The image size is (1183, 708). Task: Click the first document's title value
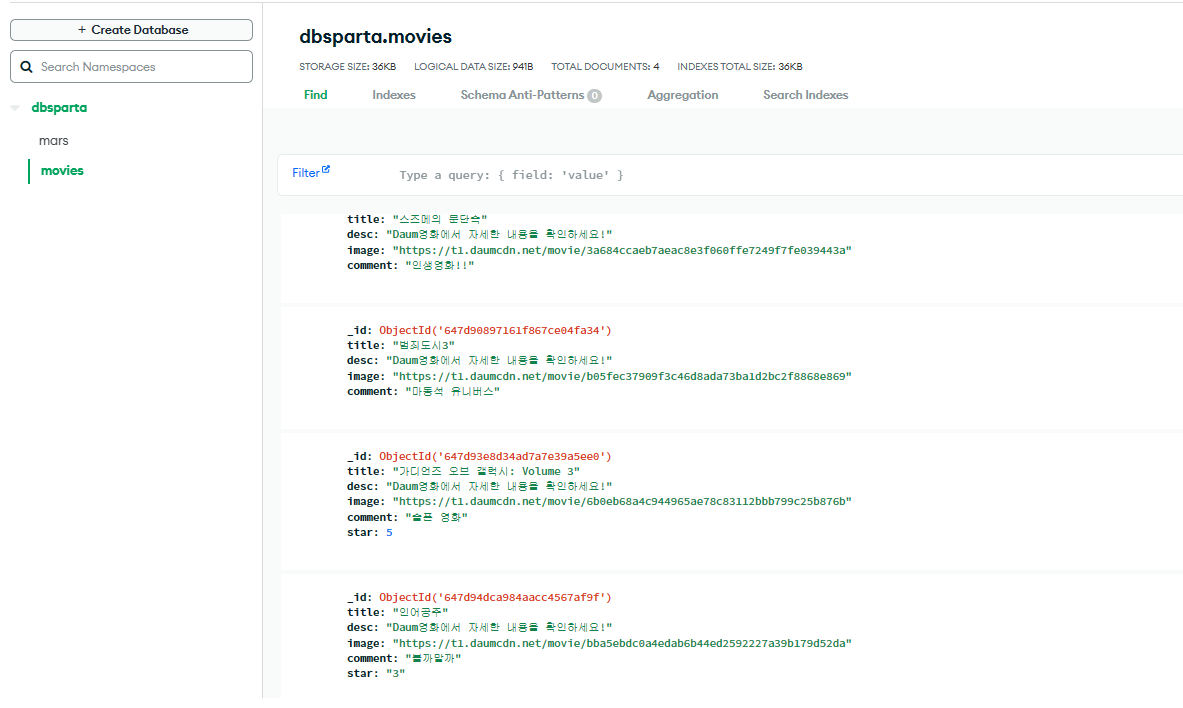point(440,220)
